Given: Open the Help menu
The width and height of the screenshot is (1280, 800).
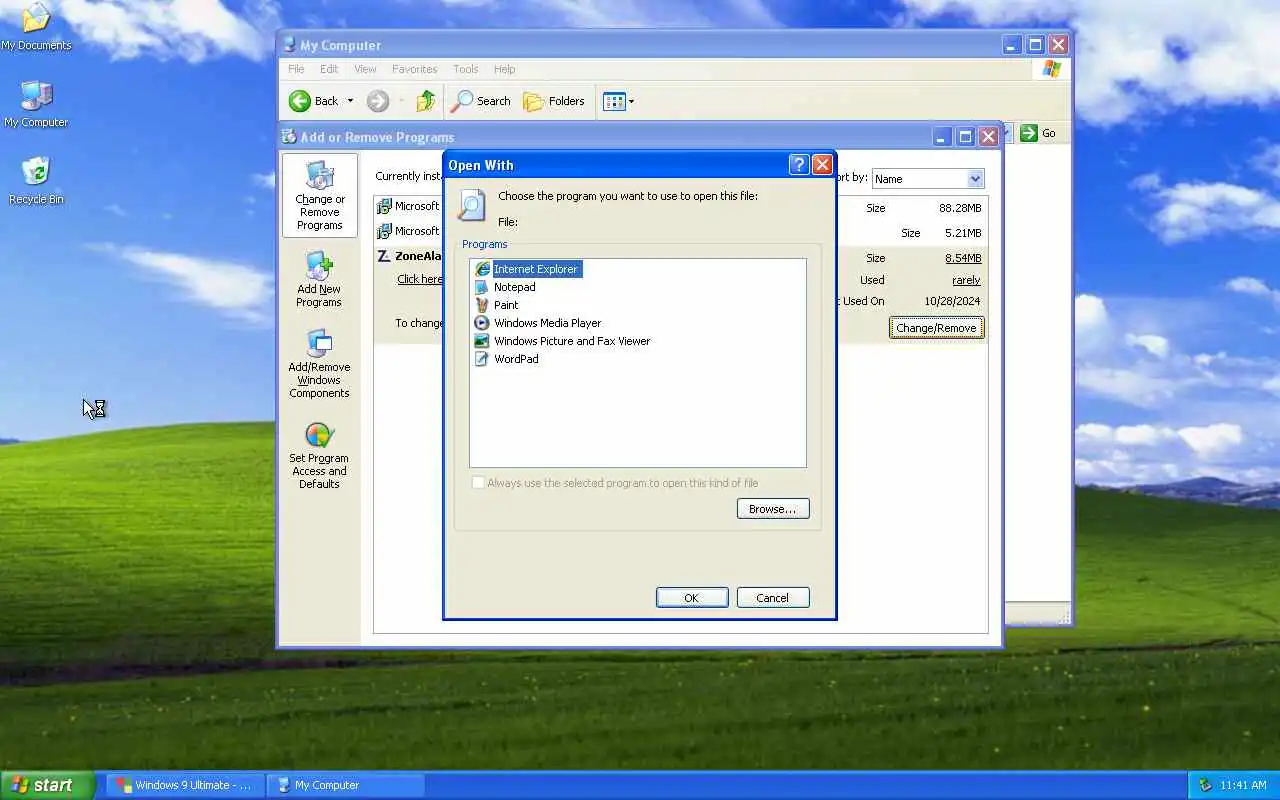Looking at the screenshot, I should (504, 69).
